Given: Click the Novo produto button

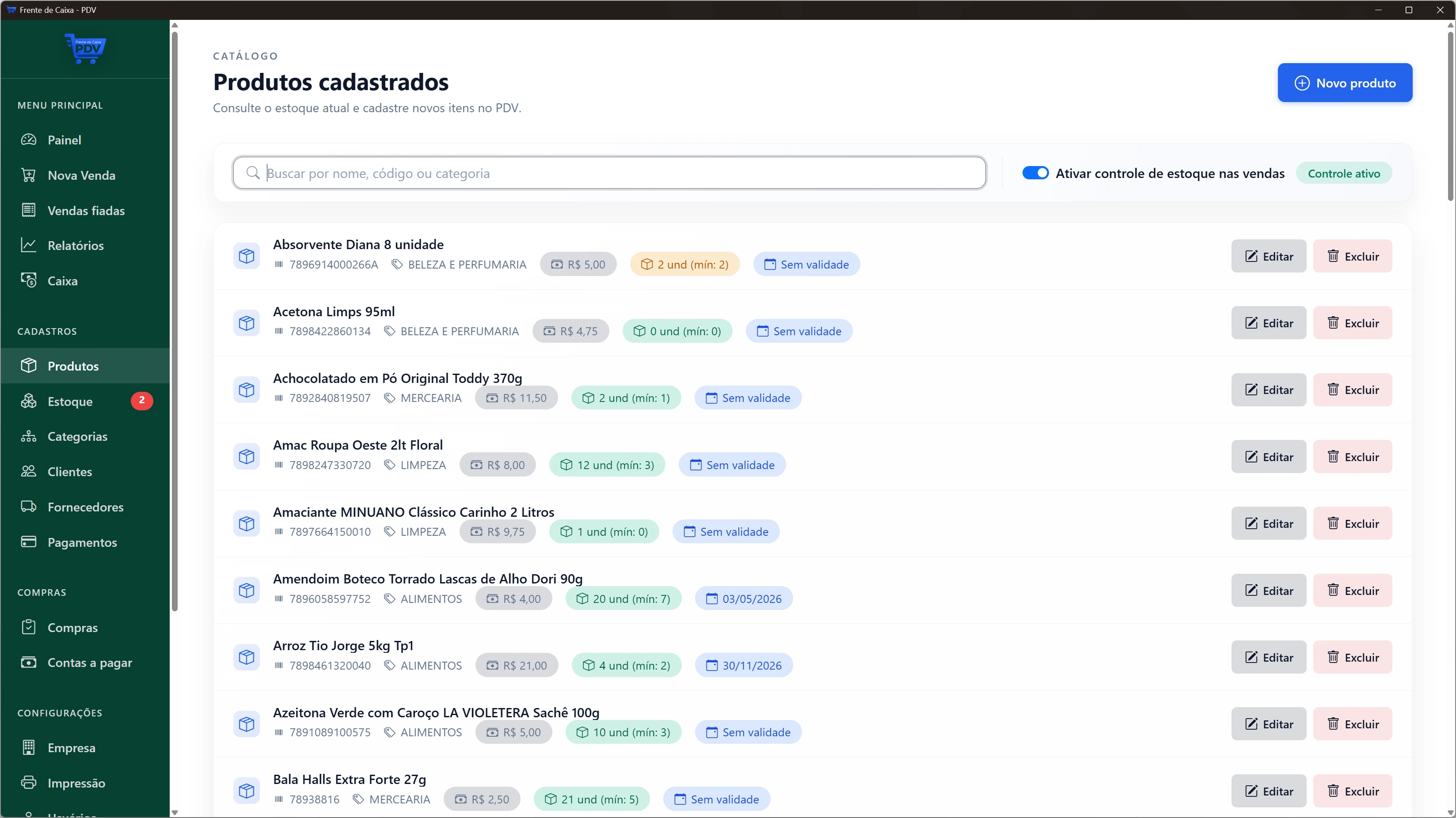Looking at the screenshot, I should [1344, 83].
